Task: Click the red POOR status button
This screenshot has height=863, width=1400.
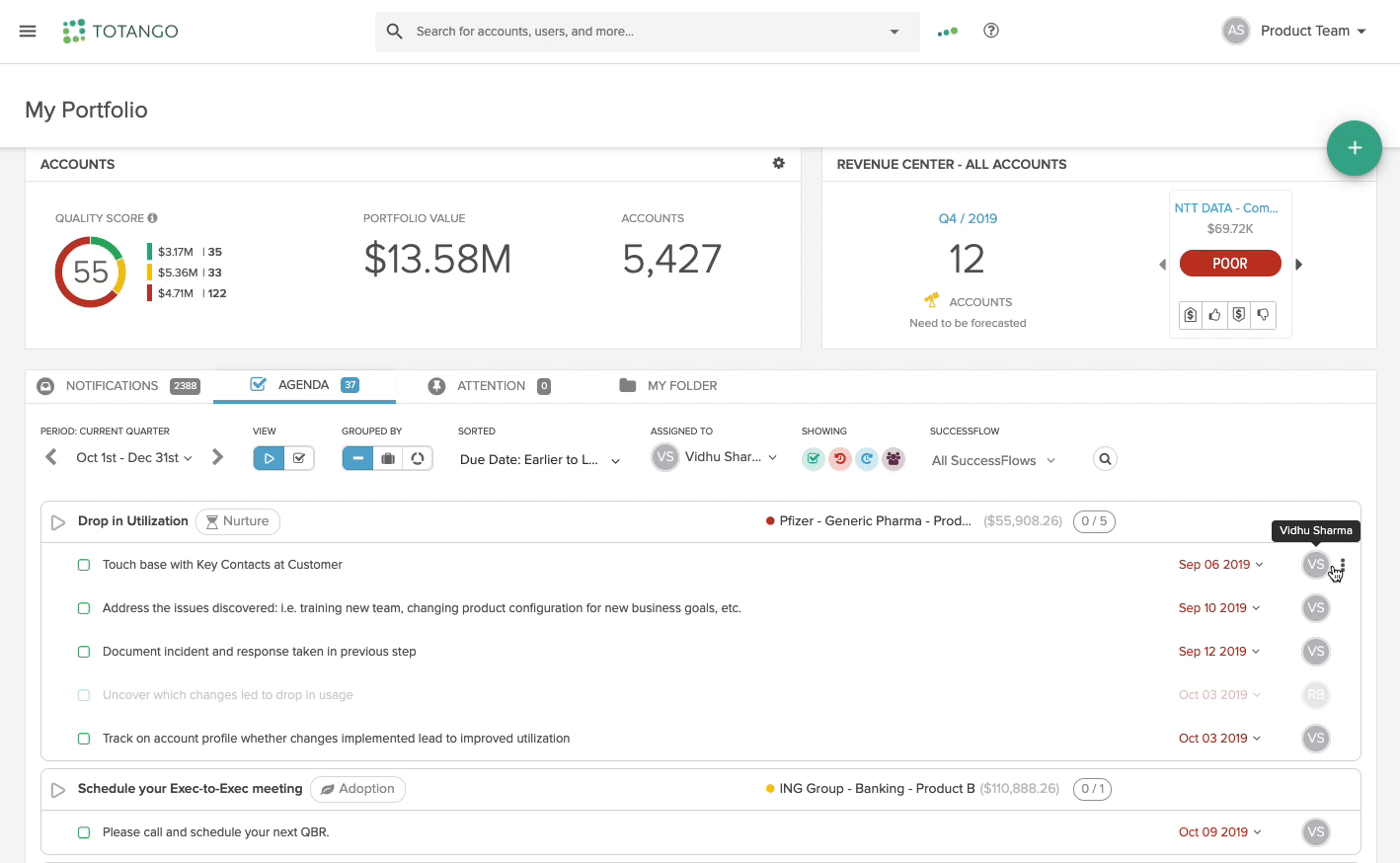Action: 1230,264
